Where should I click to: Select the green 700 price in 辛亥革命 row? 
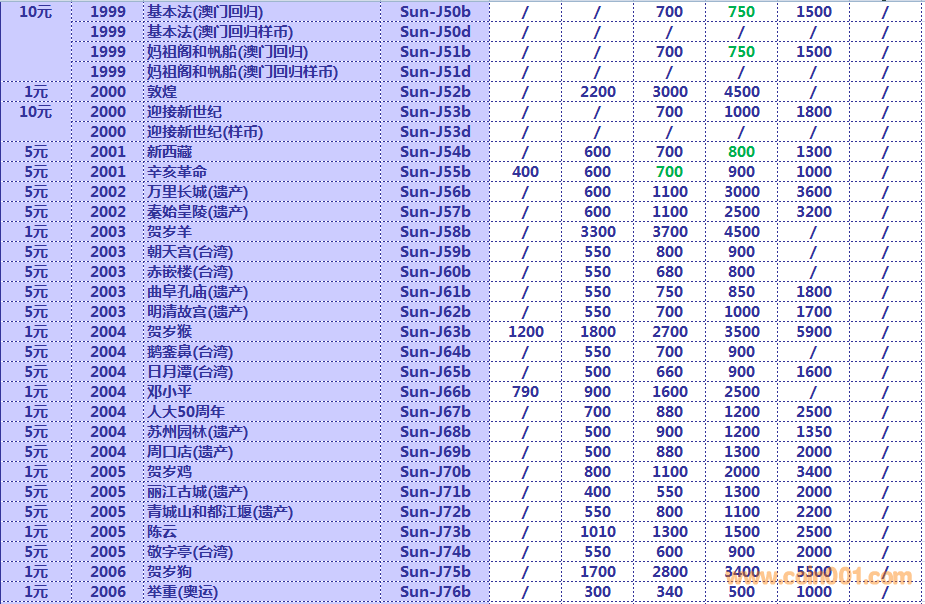669,172
